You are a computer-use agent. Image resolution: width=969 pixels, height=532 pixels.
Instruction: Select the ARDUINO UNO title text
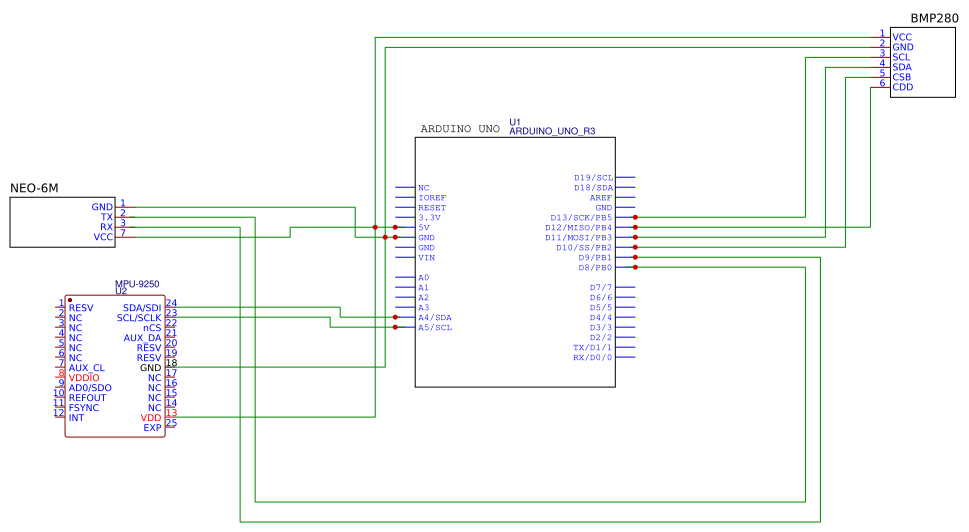(460, 129)
